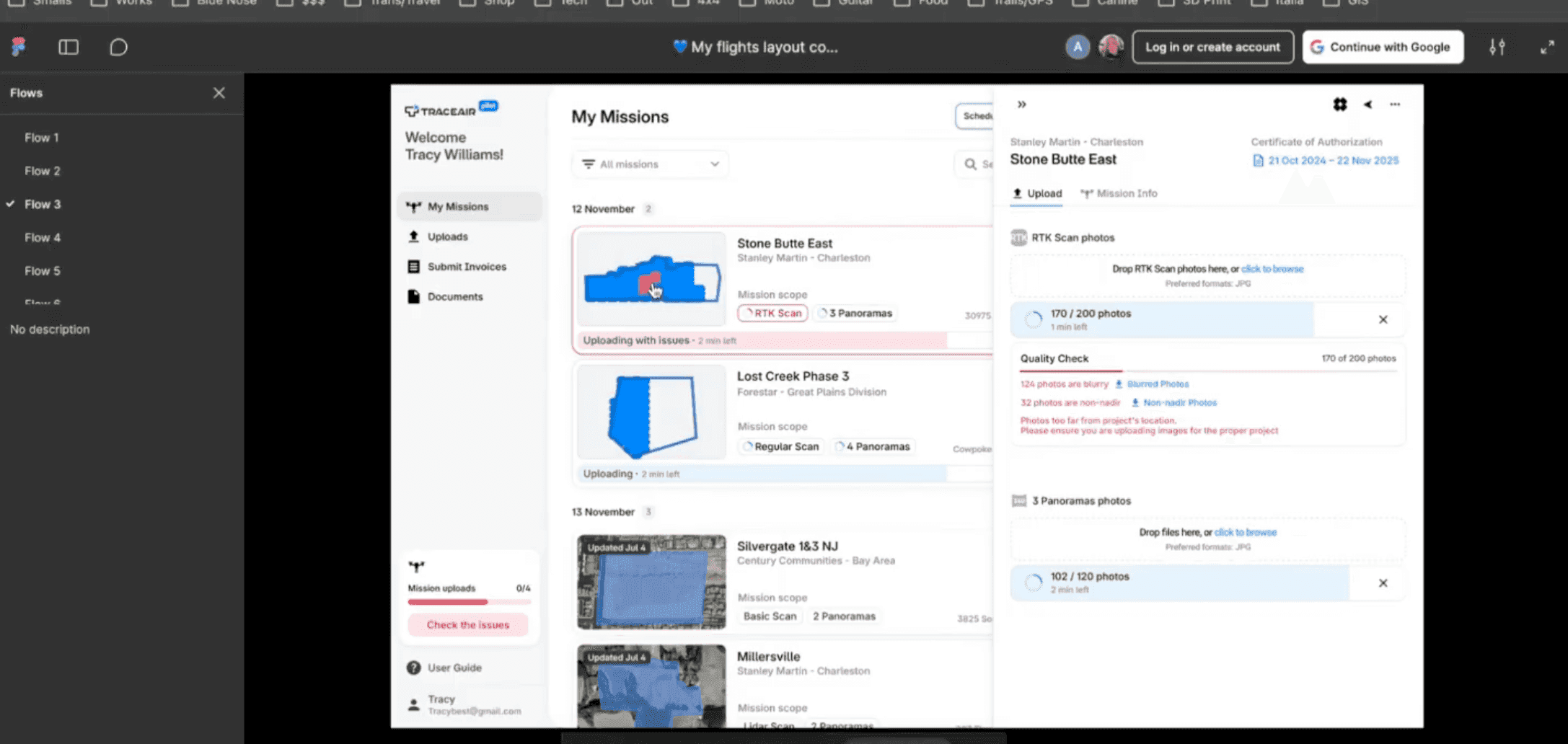This screenshot has width=1568, height=744.
Task: Open the comments bubble icon
Action: coord(118,47)
